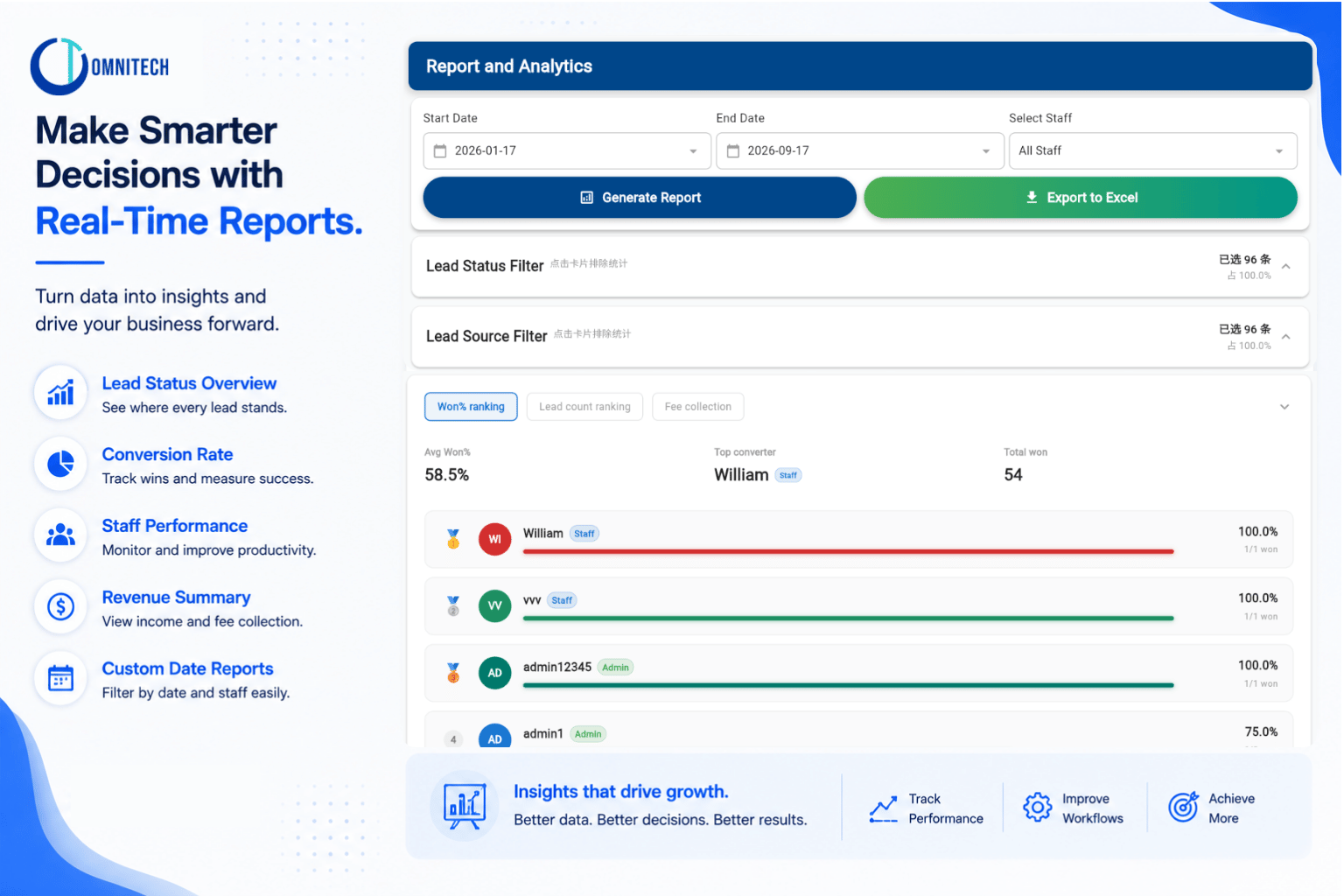Click the Lead Status Overview bar-chart icon

click(x=60, y=393)
